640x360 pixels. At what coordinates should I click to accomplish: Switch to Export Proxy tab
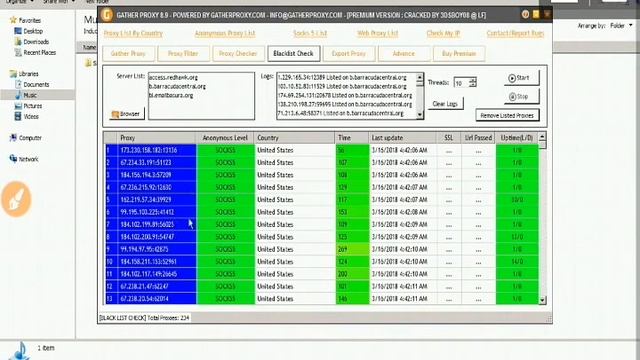349,53
